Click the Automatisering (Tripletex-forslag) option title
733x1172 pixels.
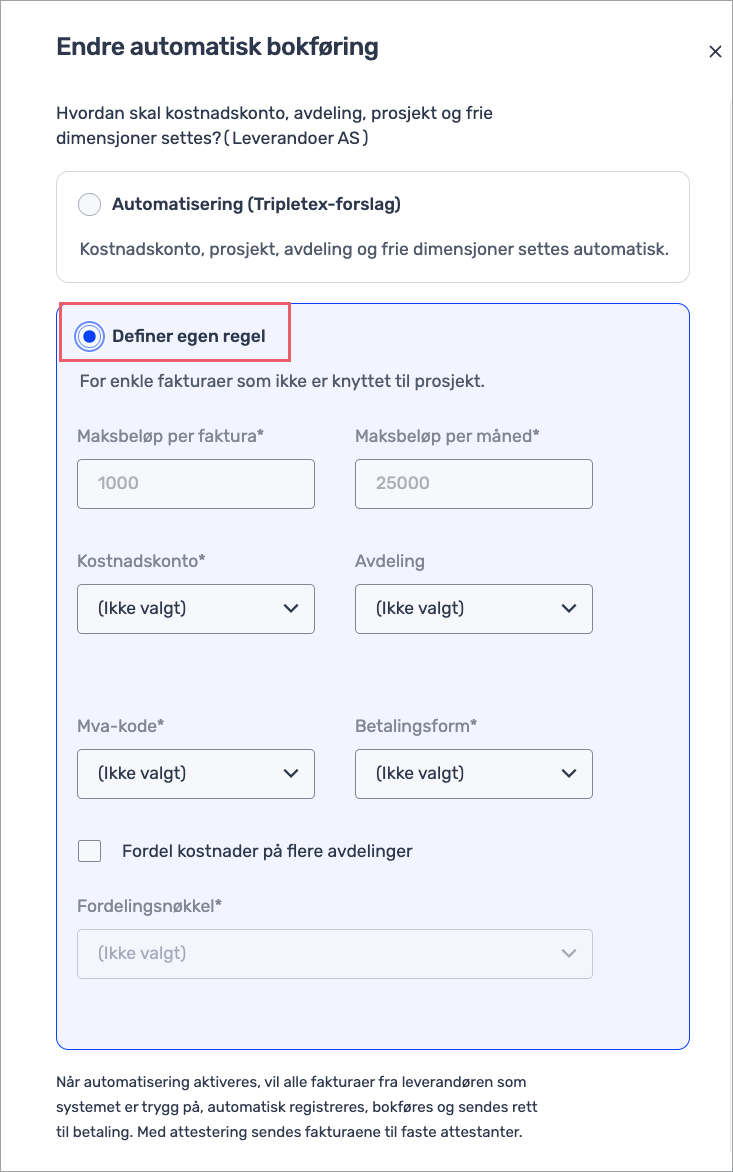256,205
